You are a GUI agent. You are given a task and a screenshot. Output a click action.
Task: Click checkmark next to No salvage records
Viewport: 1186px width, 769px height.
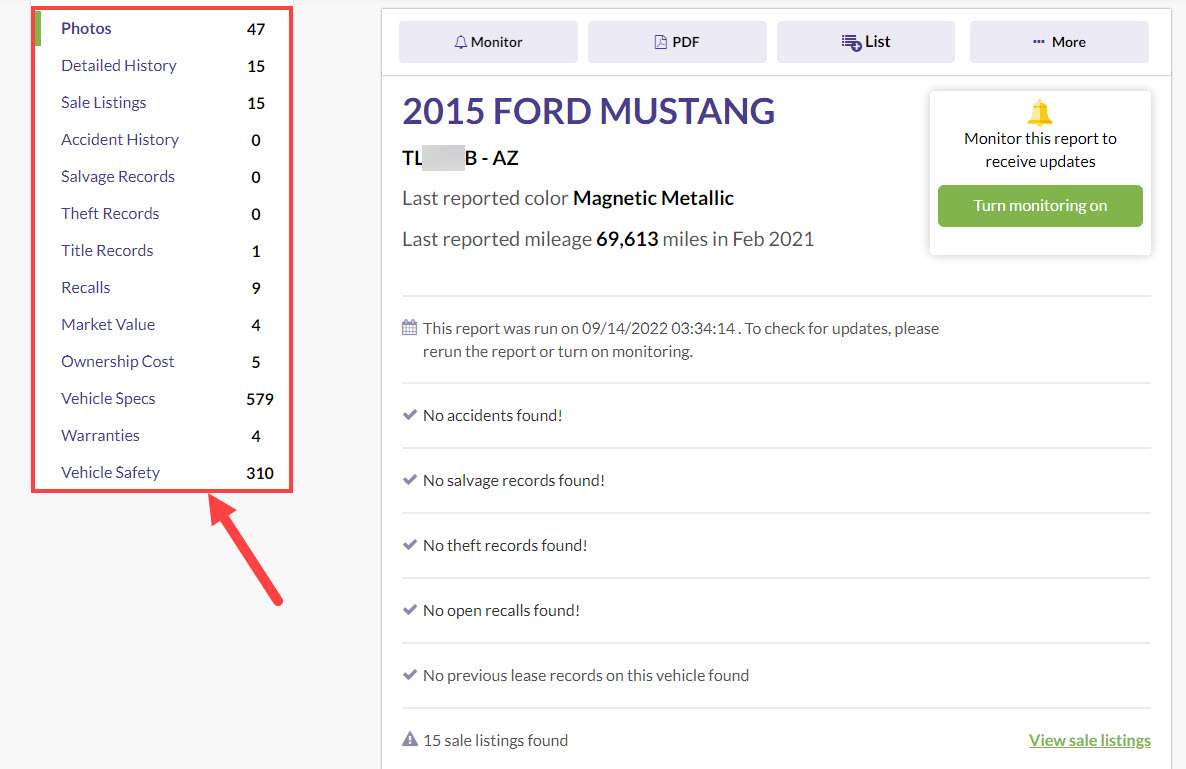click(410, 479)
